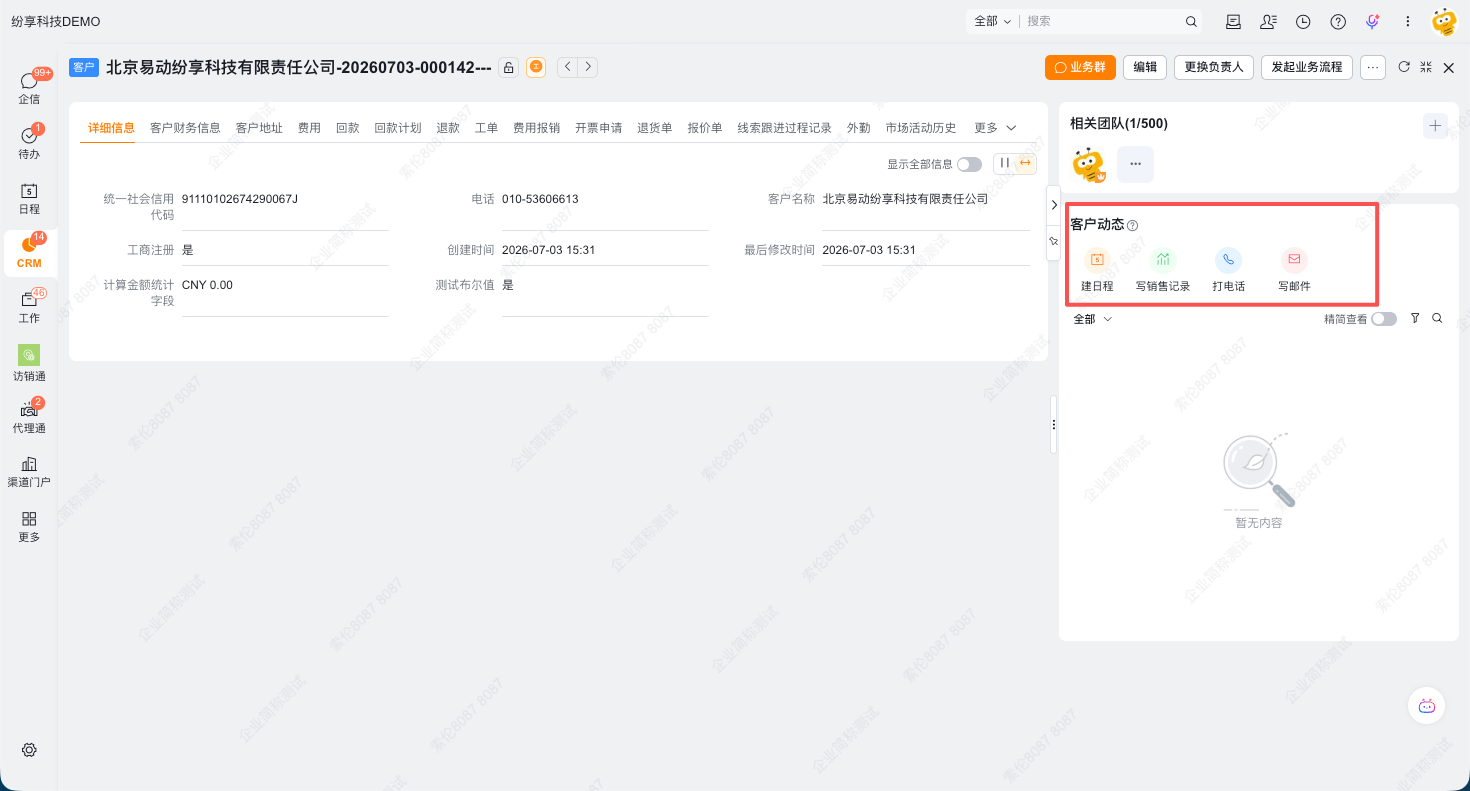This screenshot has height=791, width=1470.
Task: Open the contacts directory icon
Action: coord(1268,21)
